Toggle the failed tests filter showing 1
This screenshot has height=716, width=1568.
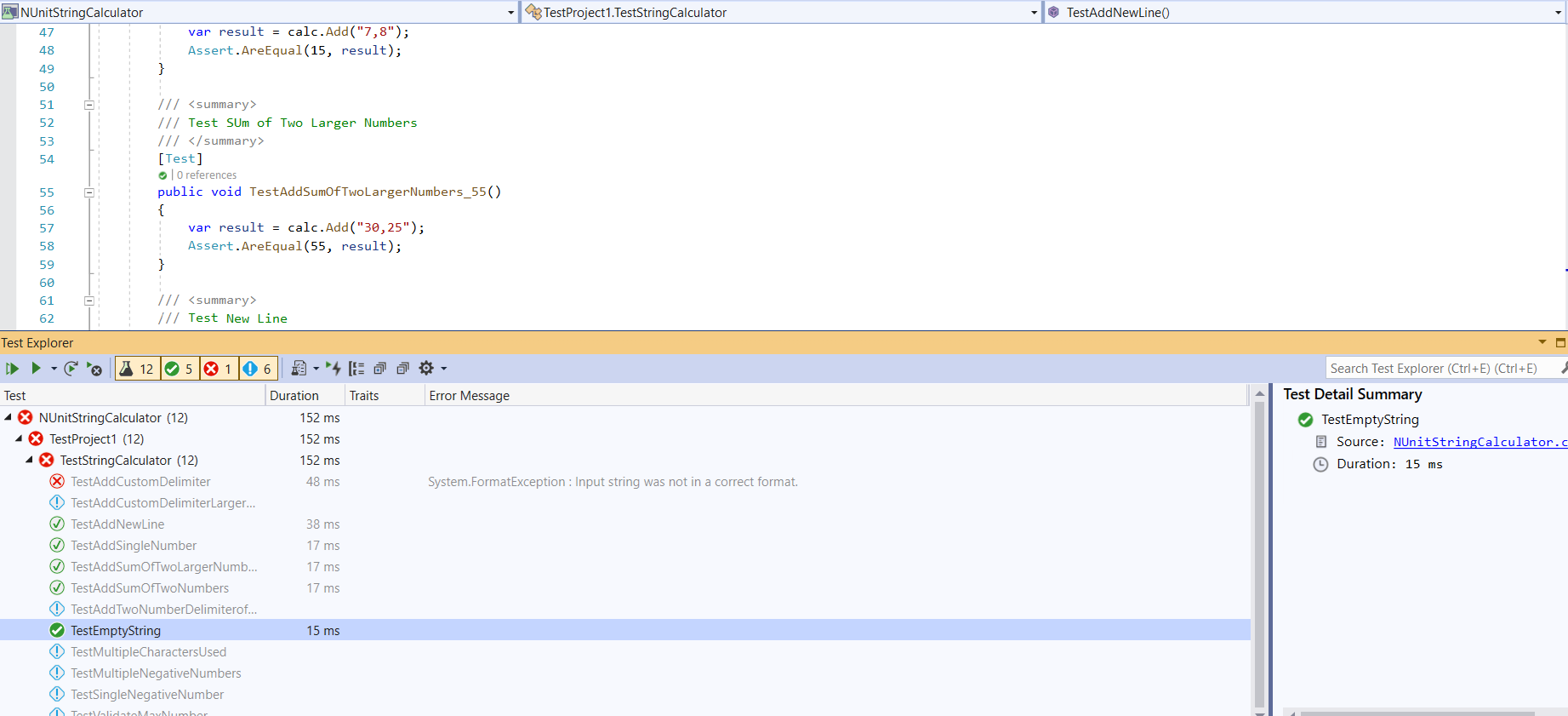coord(219,369)
